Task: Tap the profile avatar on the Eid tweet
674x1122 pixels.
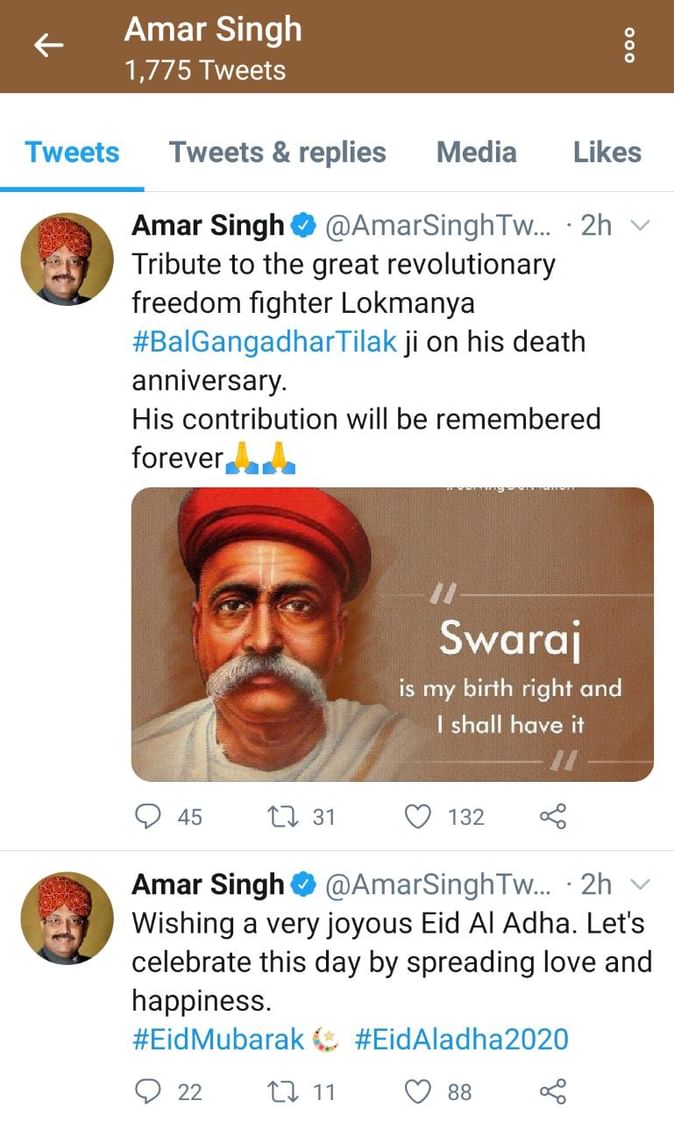Action: coord(68,918)
